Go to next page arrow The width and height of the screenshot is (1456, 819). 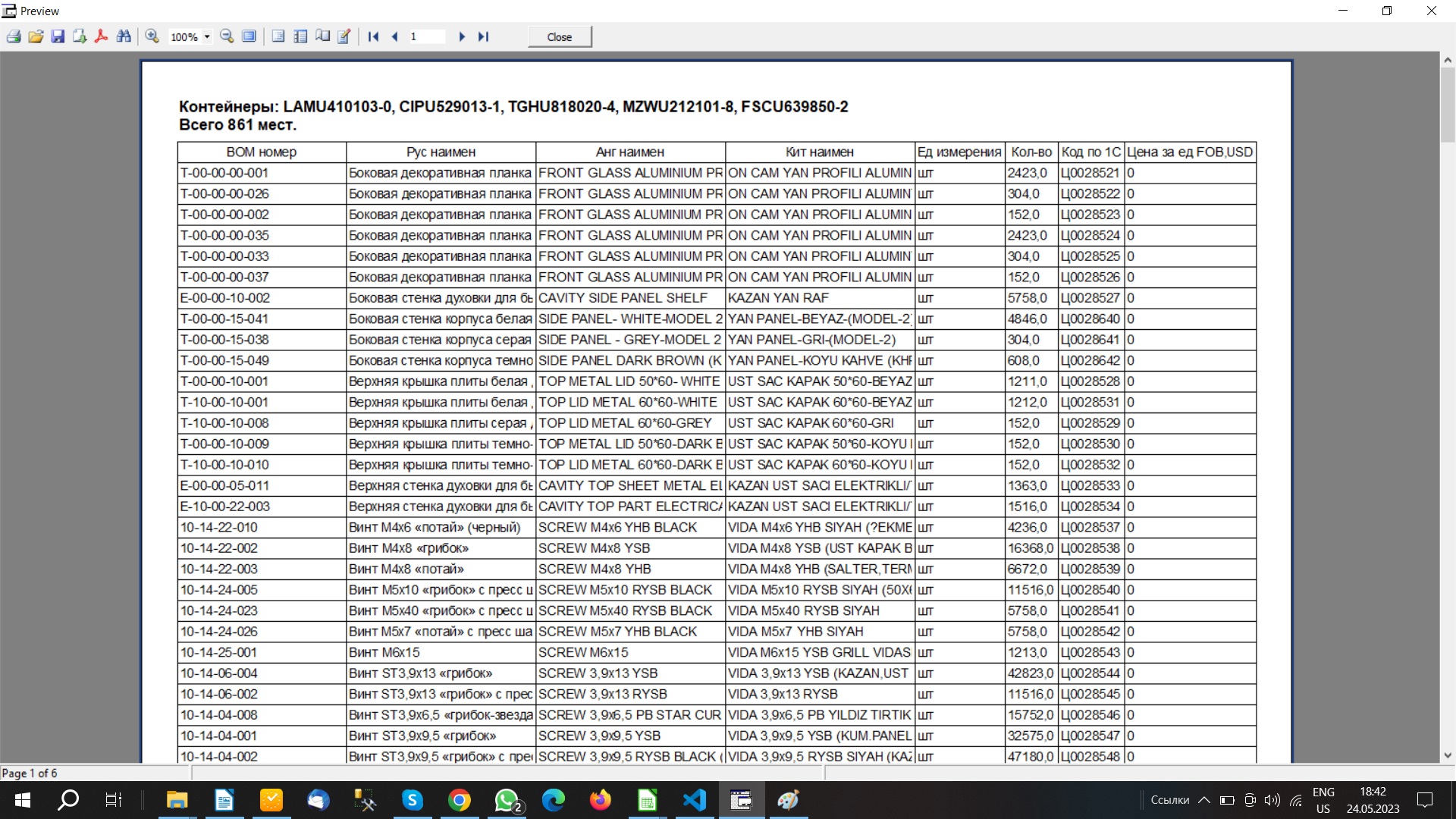point(462,36)
